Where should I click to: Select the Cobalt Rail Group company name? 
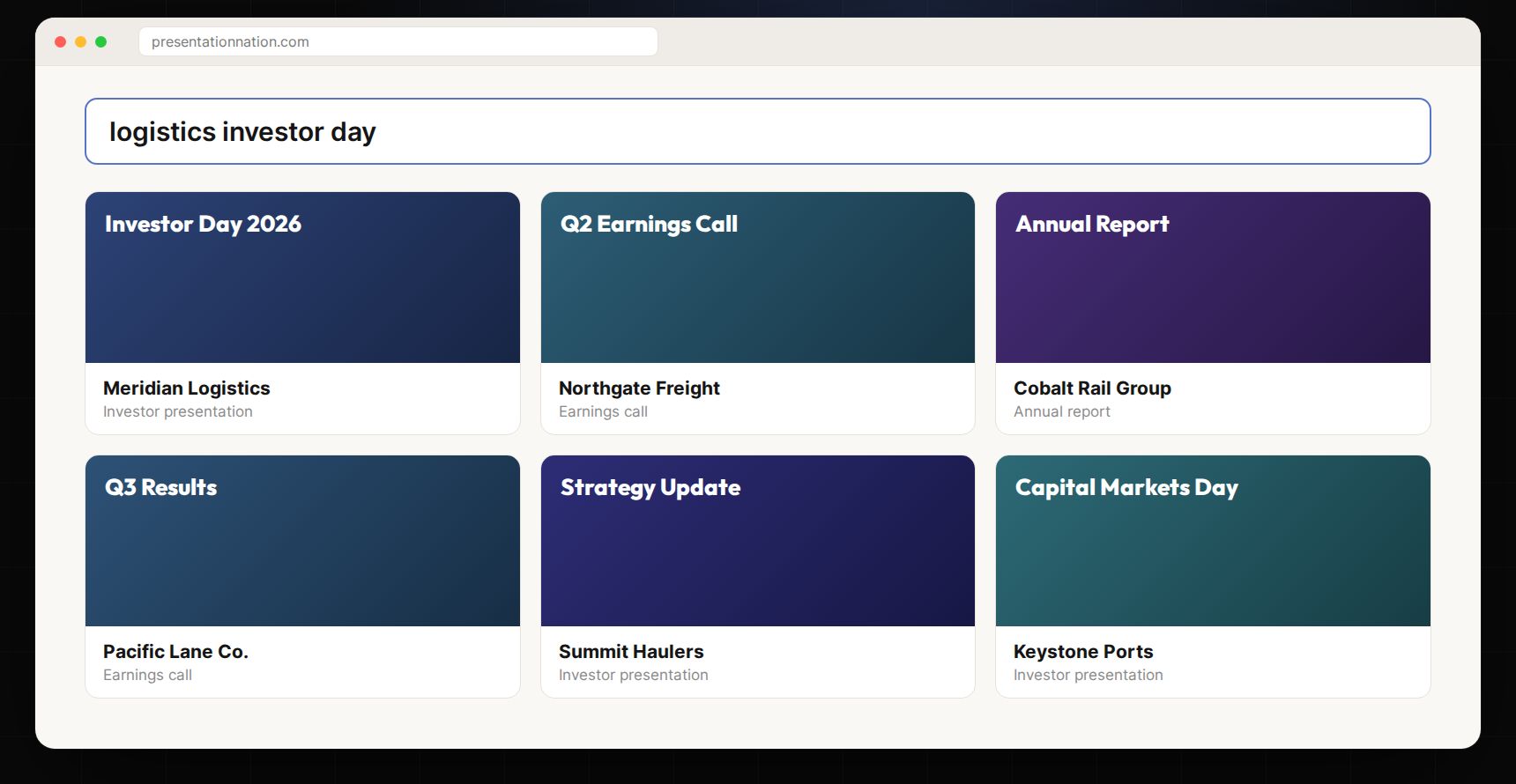click(x=1092, y=388)
